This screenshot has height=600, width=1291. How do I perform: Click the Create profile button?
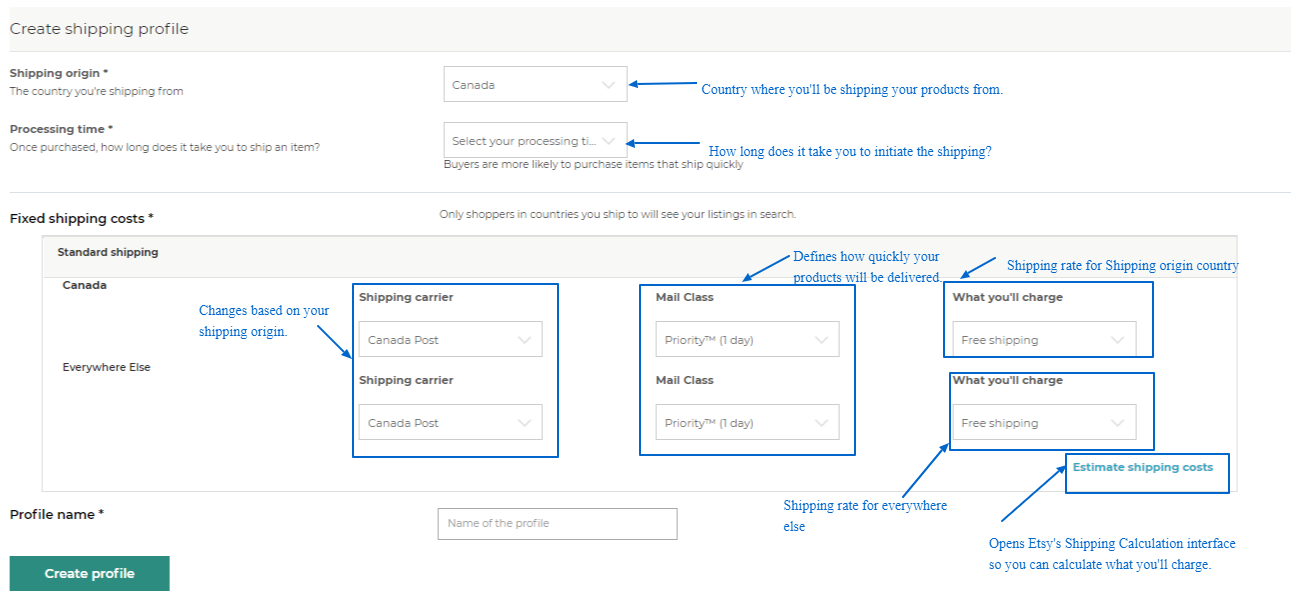click(x=89, y=573)
